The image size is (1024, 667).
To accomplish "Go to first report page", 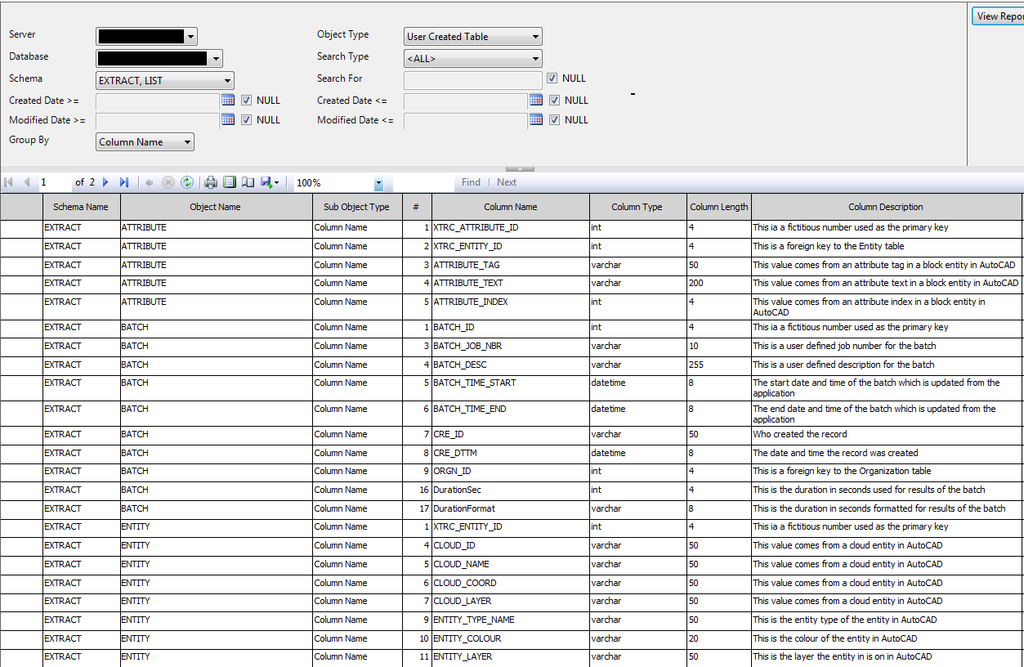I will click(8, 182).
